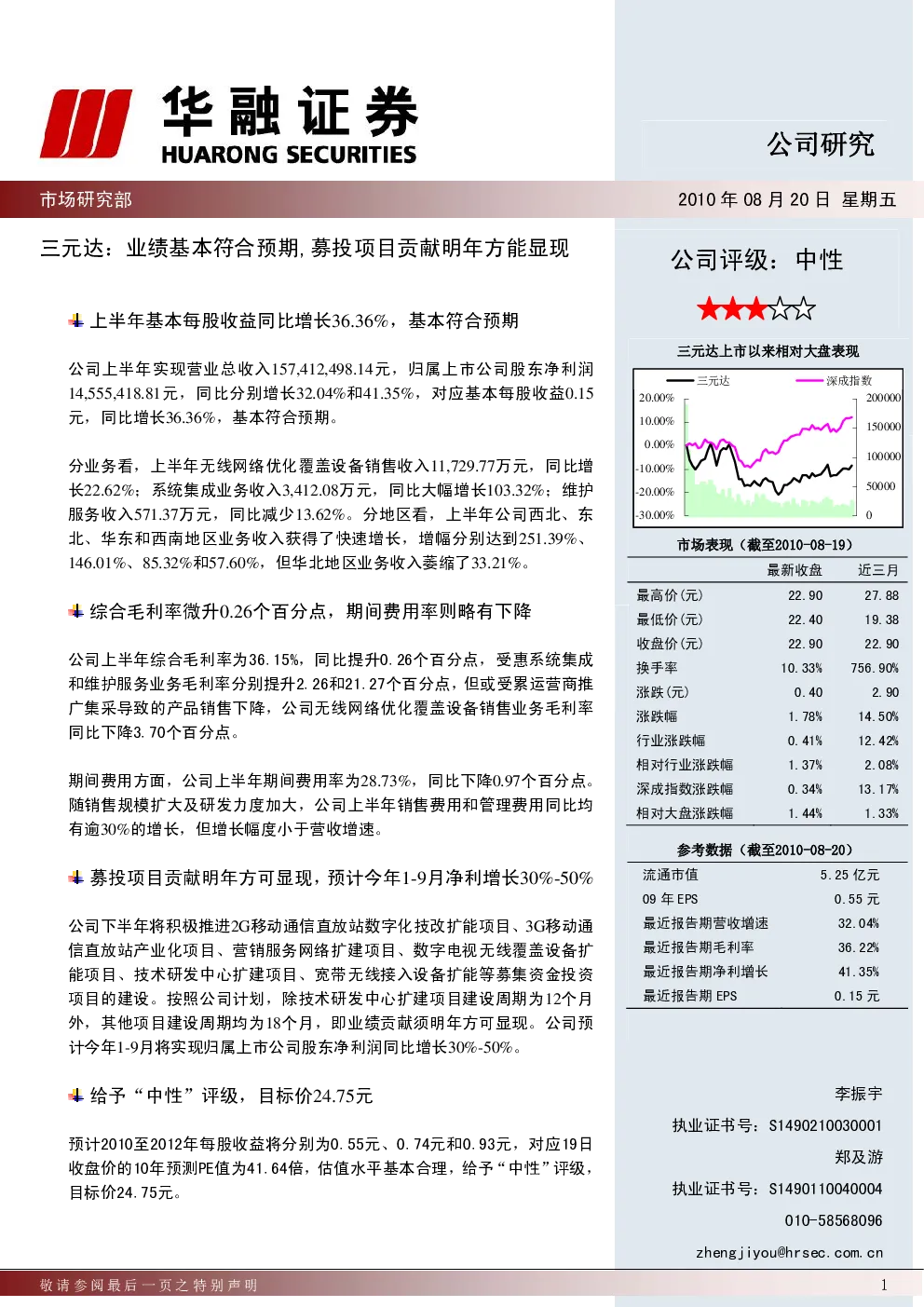924x1307 pixels.
Task: Click the value 36.22% for 毛利率
Action: click(x=859, y=947)
